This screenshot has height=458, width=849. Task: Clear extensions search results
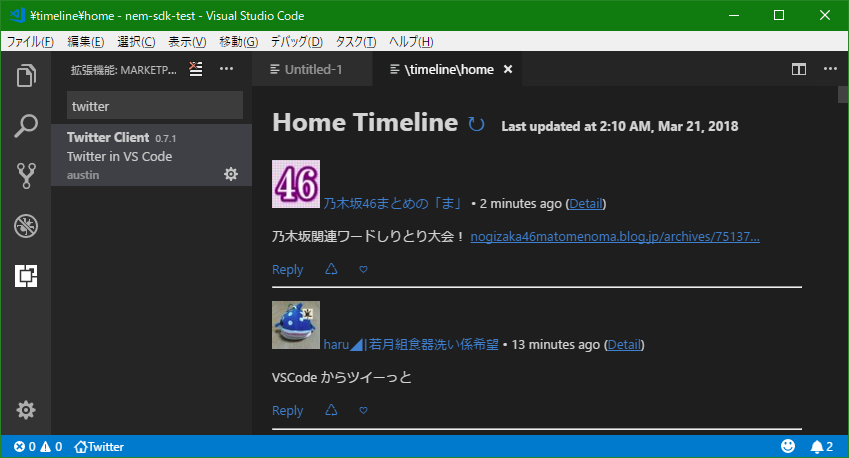click(196, 69)
